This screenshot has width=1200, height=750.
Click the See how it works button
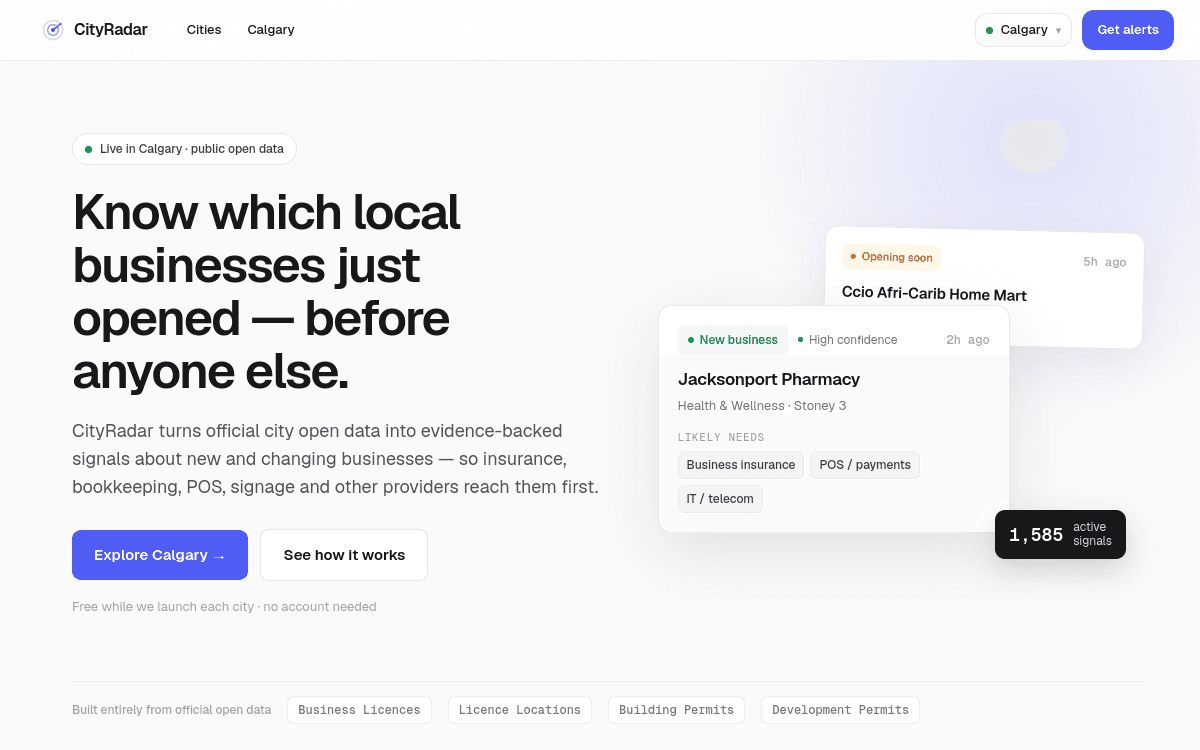[x=344, y=555]
